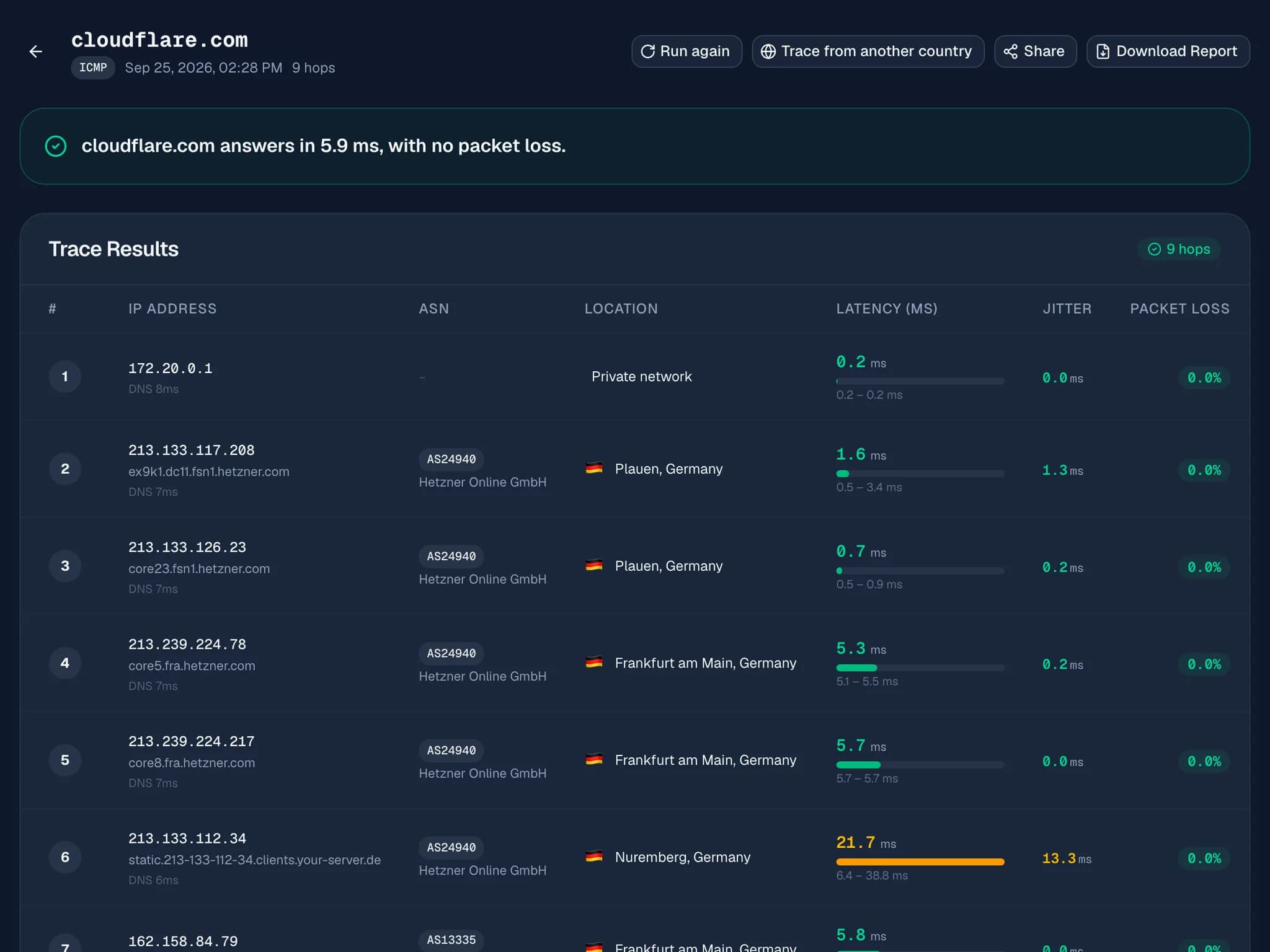Click AS24940 badge for 213.239.224.217
This screenshot has height=952, width=1270.
point(451,751)
